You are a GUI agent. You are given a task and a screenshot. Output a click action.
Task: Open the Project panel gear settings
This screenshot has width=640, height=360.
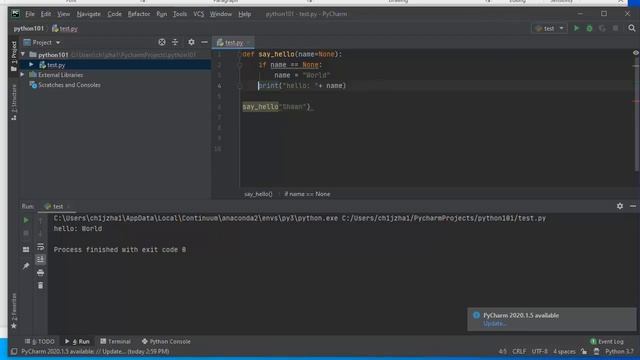click(191, 42)
